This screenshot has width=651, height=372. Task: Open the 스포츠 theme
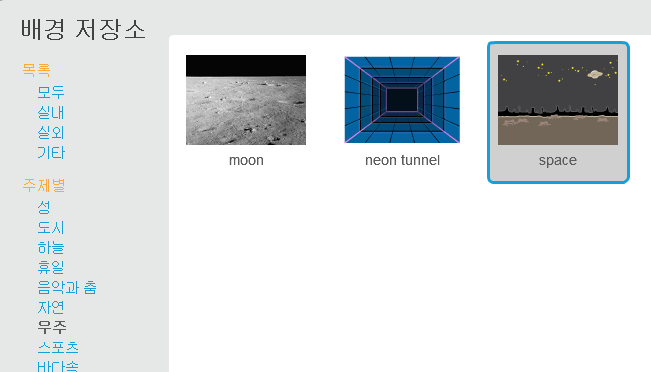point(58,347)
